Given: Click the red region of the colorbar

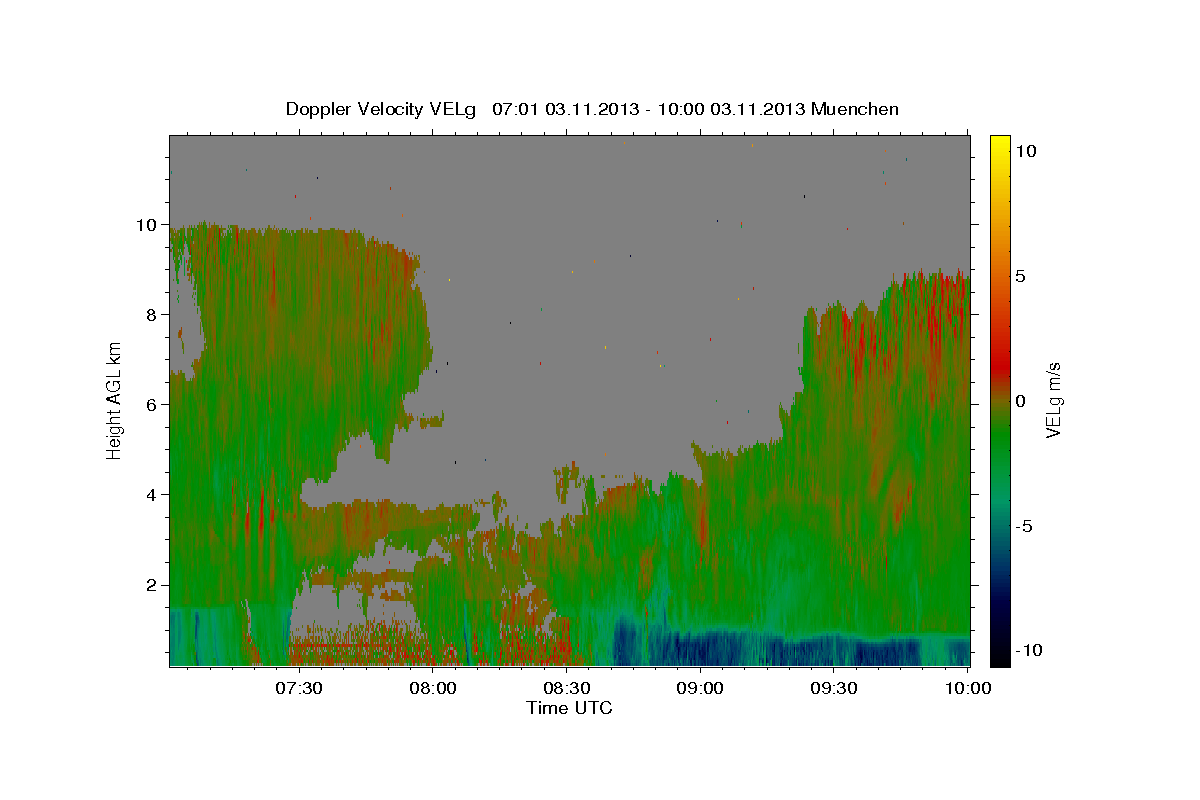Looking at the screenshot, I should click(x=1000, y=365).
